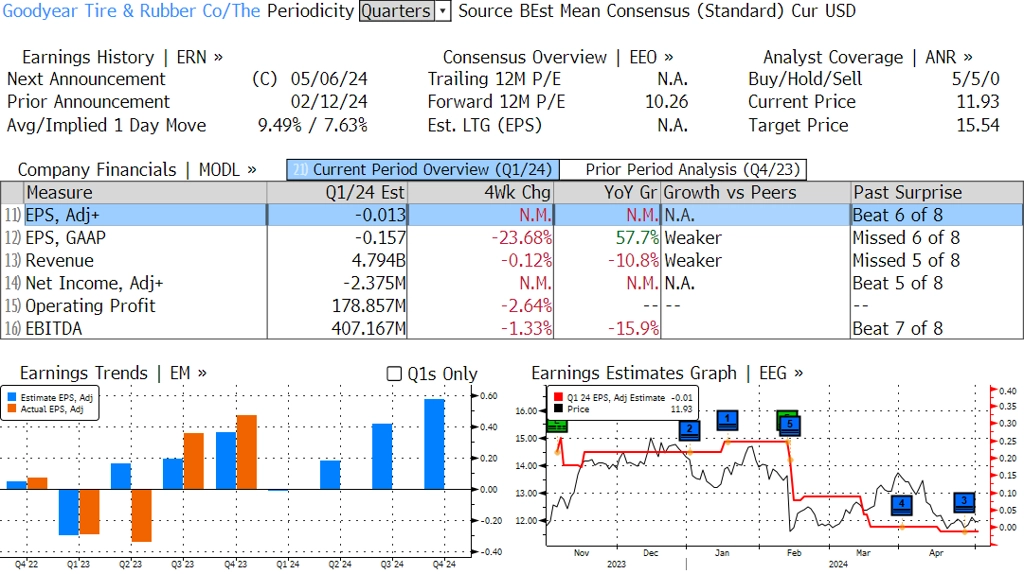Click orange Actual EPS, Adj legend swatch
This screenshot has width=1024, height=574.
click(11, 409)
